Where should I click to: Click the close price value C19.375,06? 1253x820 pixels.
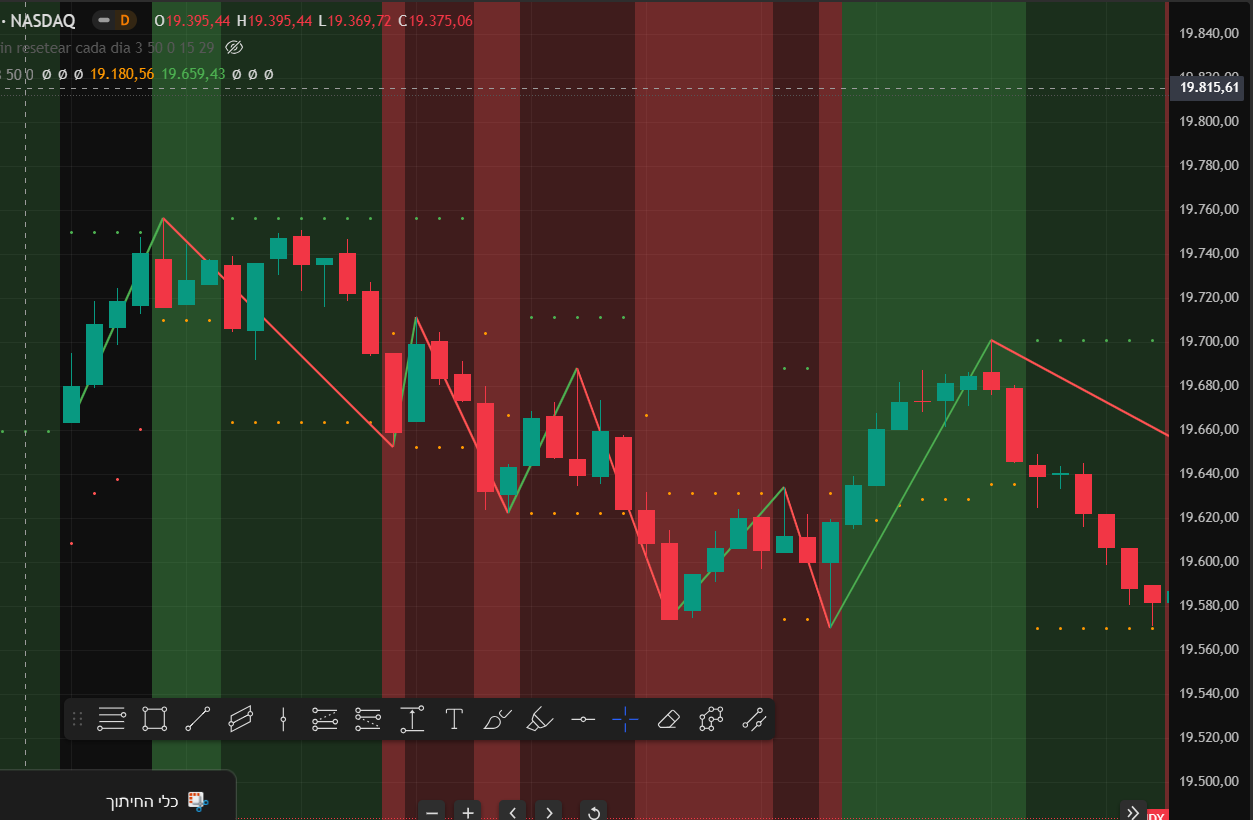(435, 20)
